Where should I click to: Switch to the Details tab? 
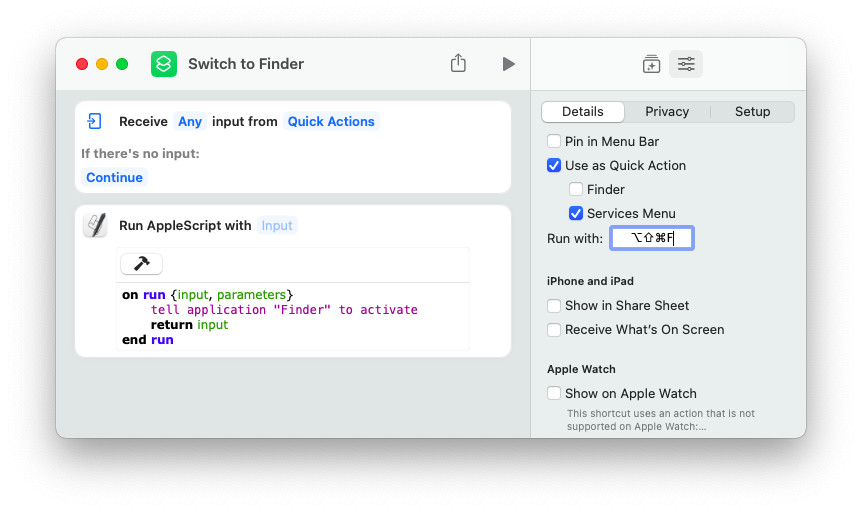(x=583, y=112)
